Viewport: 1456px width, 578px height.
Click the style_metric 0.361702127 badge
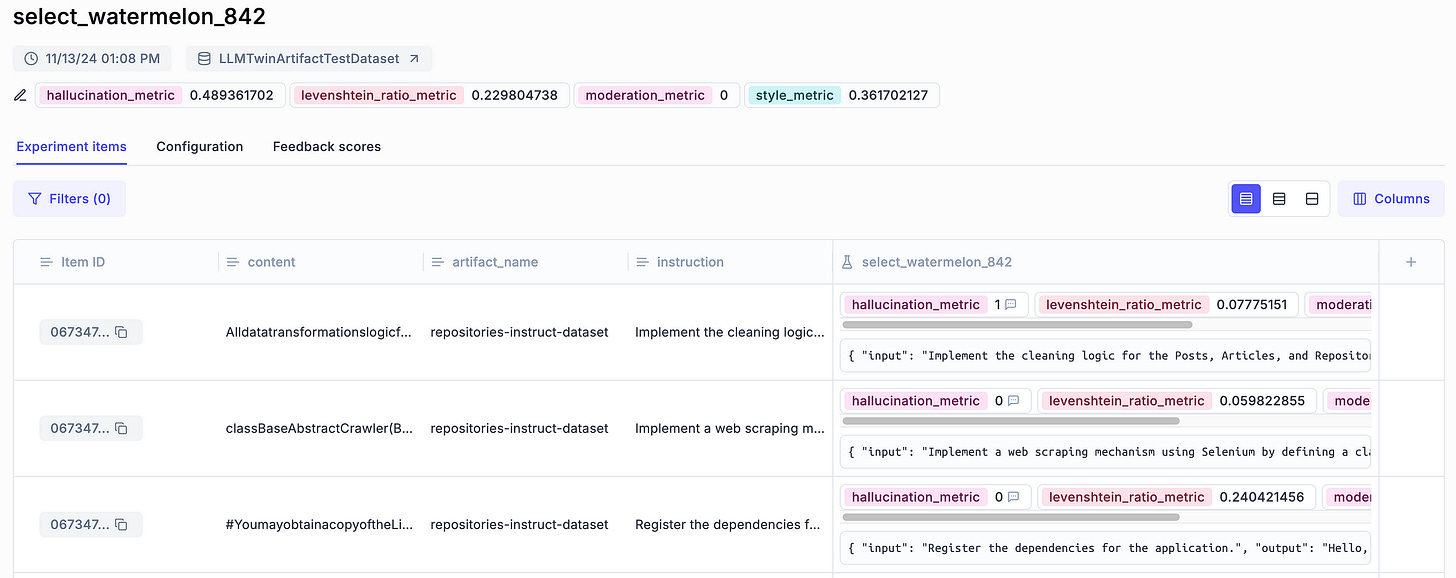tap(842, 96)
